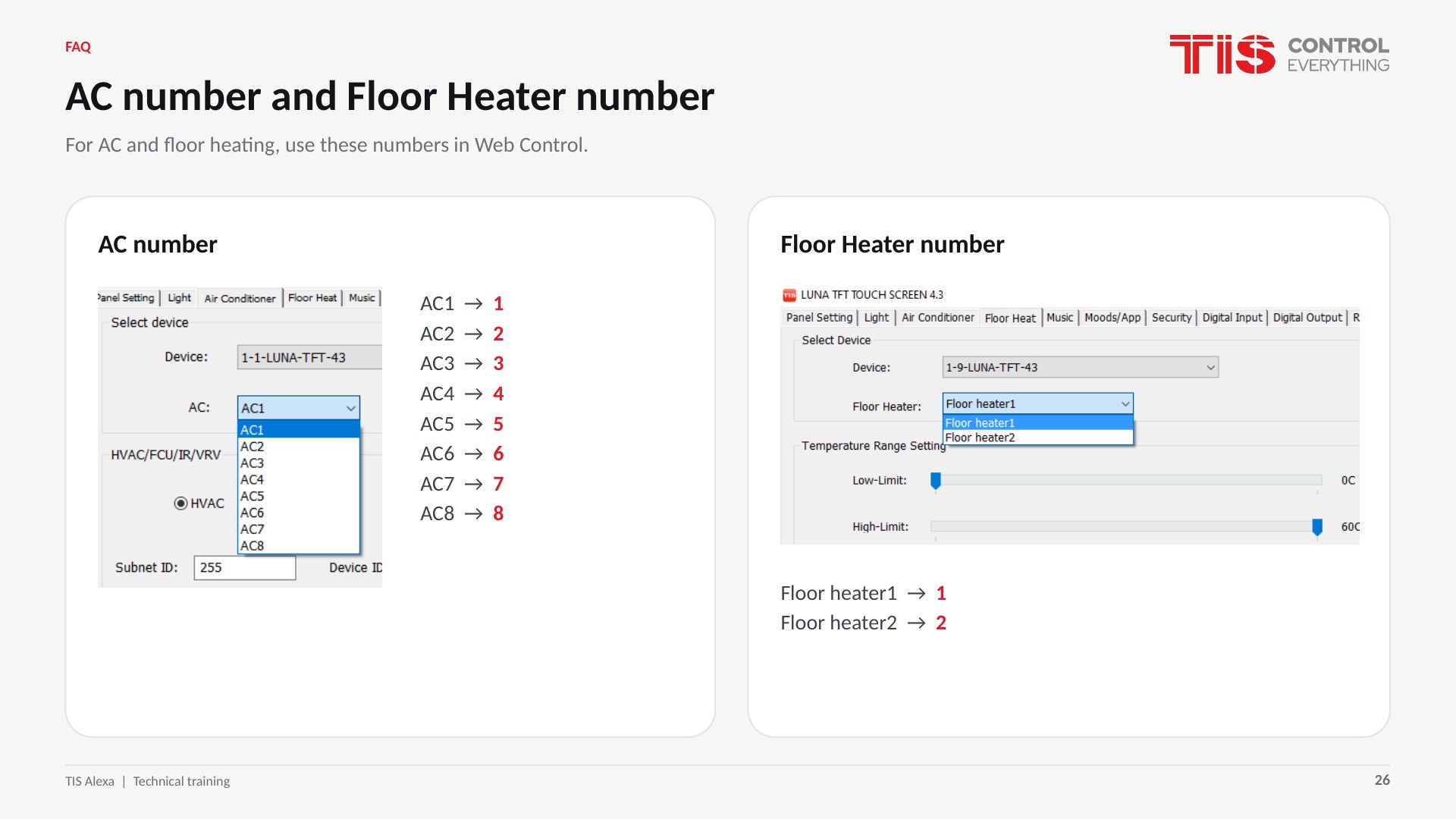Open Moods/App tab
The height and width of the screenshot is (819, 1456).
(1112, 318)
